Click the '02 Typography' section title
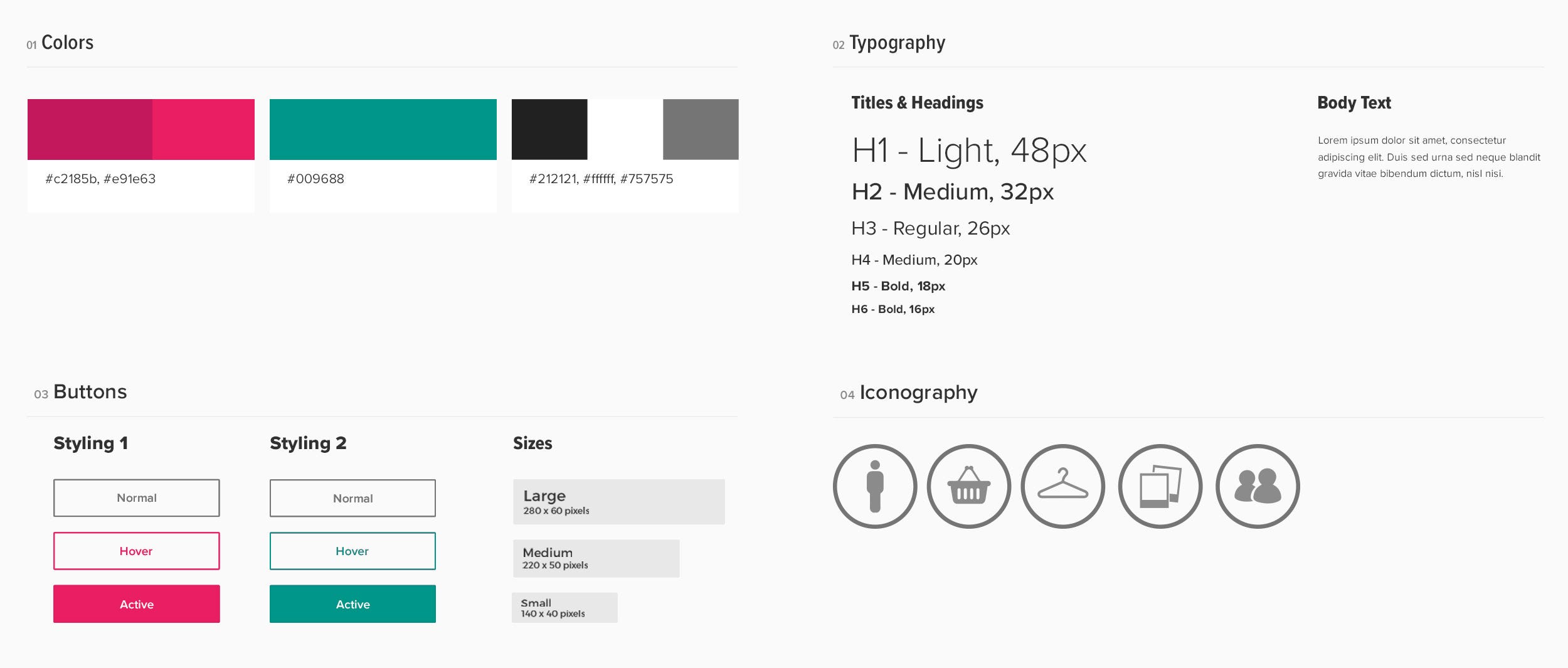Viewport: 1568px width, 668px height. click(889, 43)
